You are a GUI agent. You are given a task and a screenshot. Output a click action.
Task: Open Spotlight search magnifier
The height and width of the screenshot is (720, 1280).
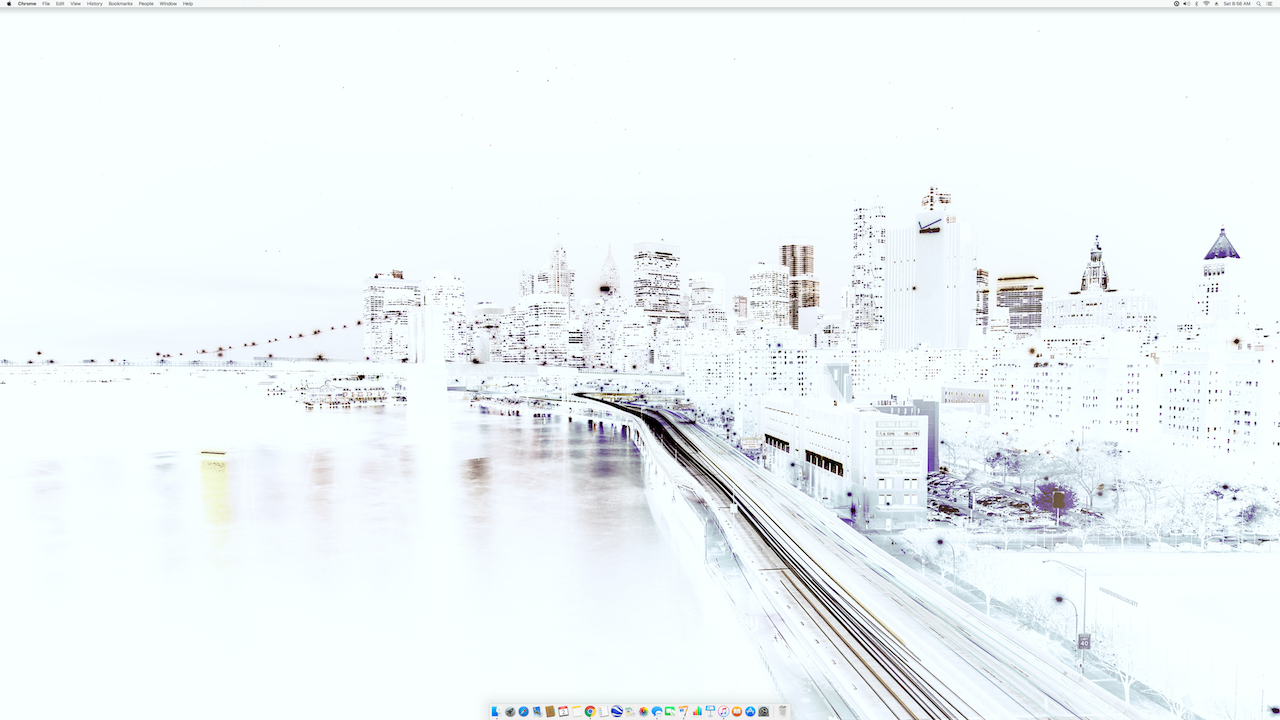pyautogui.click(x=1259, y=4)
